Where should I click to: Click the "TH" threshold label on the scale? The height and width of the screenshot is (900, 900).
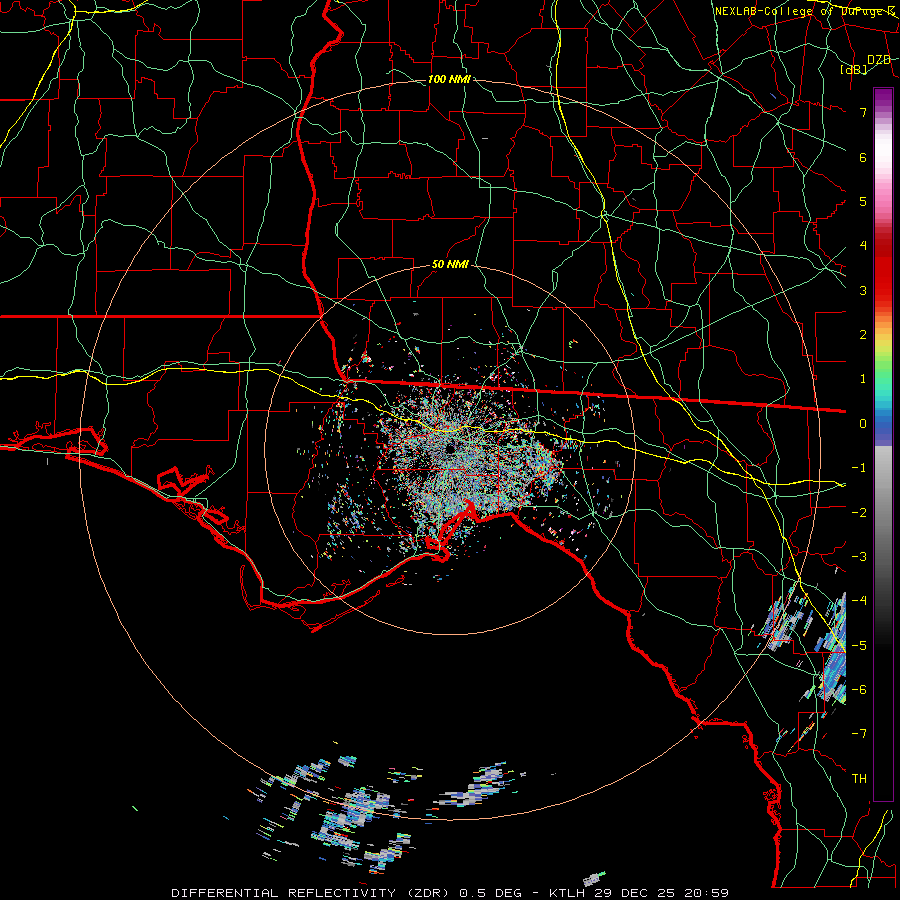tap(859, 779)
